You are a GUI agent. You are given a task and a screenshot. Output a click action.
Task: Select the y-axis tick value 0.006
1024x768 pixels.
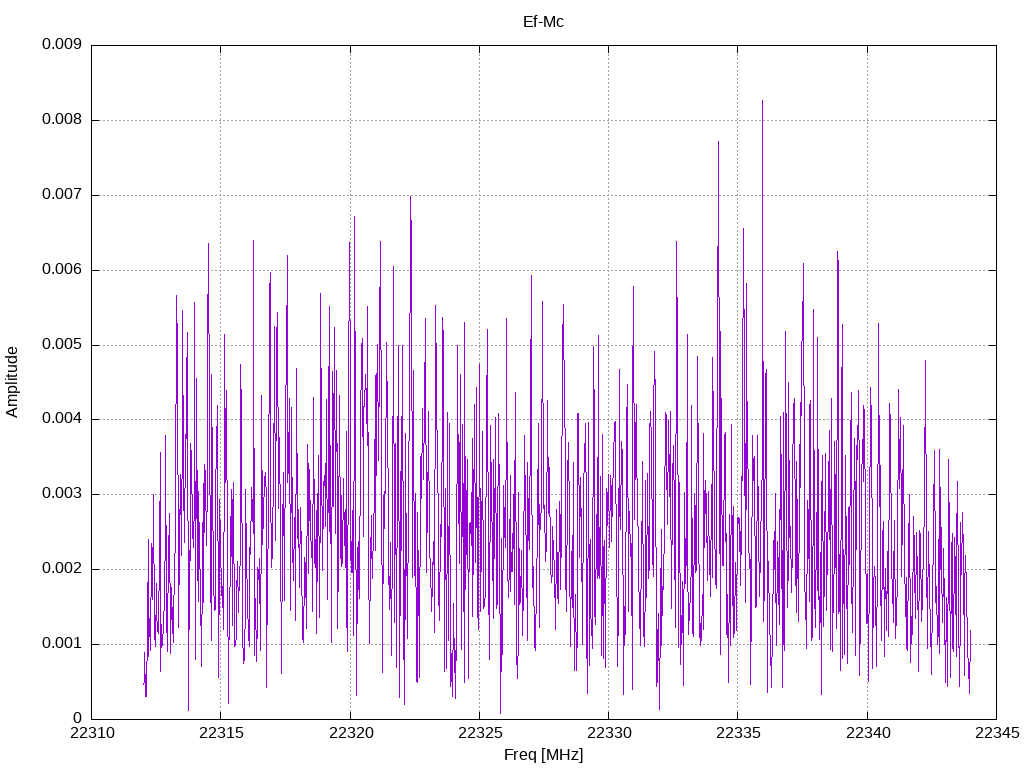pyautogui.click(x=62, y=270)
